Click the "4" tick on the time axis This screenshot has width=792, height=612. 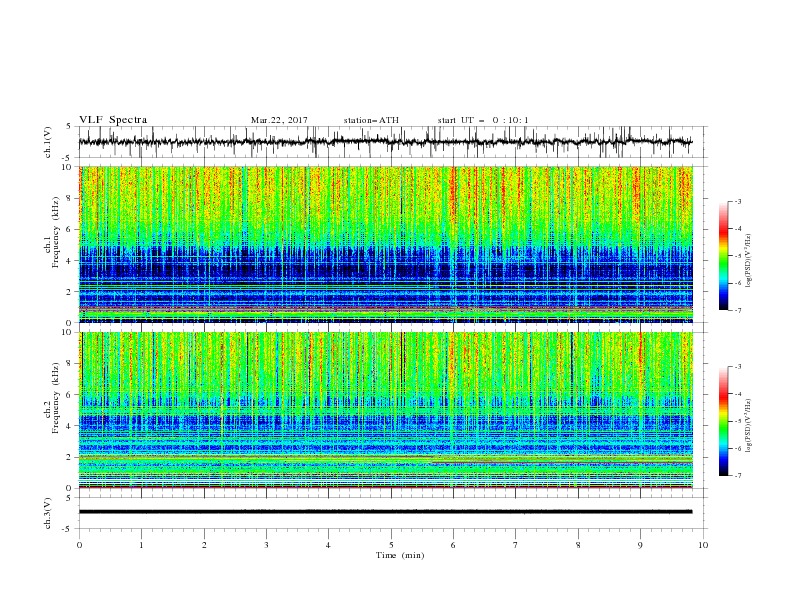tap(328, 545)
